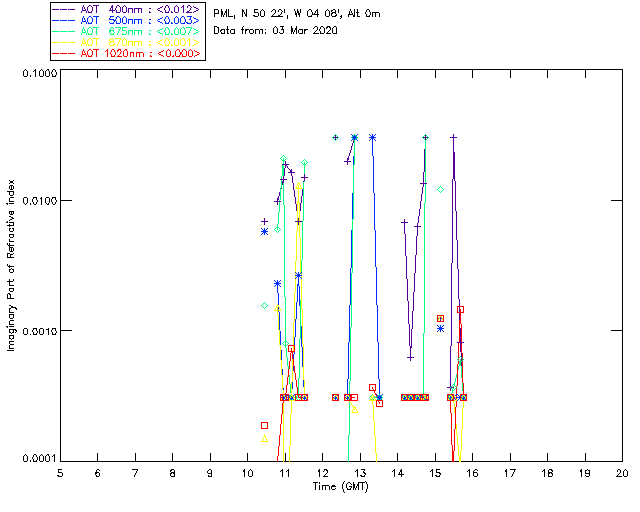Click the 5 tick label on time axis
The image size is (640, 512).
point(60,473)
